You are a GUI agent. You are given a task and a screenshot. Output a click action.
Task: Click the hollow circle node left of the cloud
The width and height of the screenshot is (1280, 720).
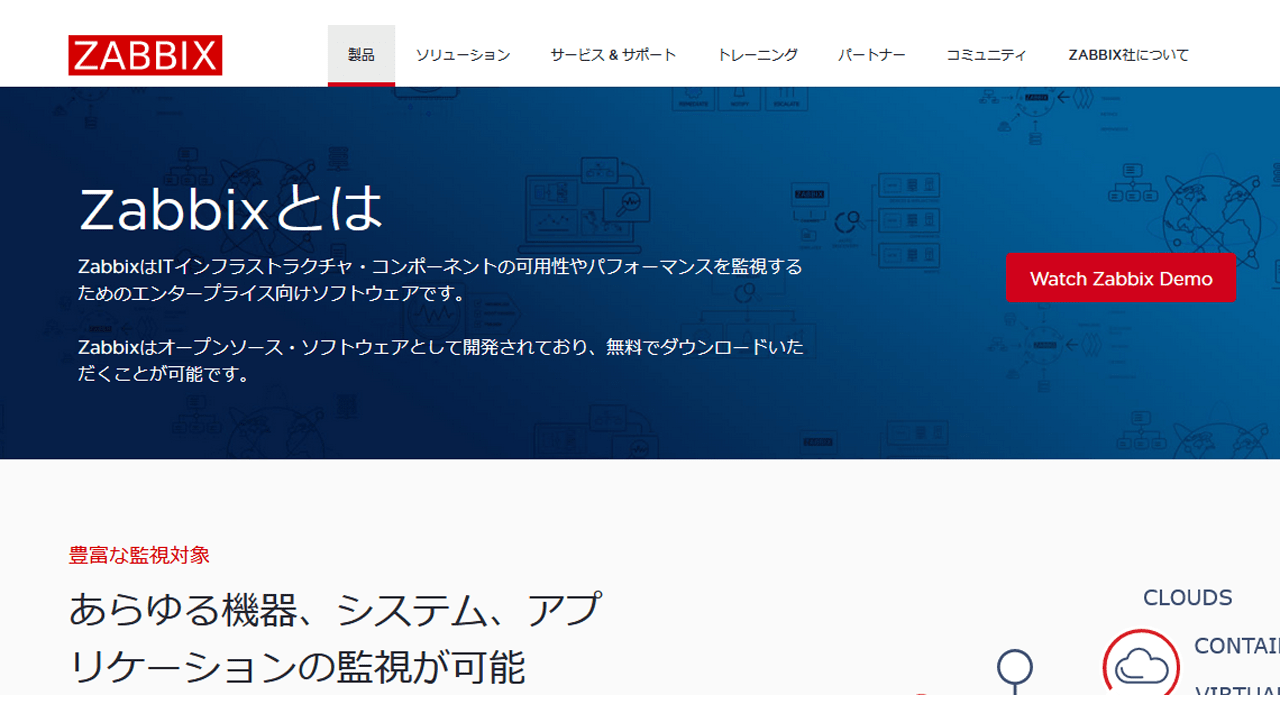[x=1015, y=666]
